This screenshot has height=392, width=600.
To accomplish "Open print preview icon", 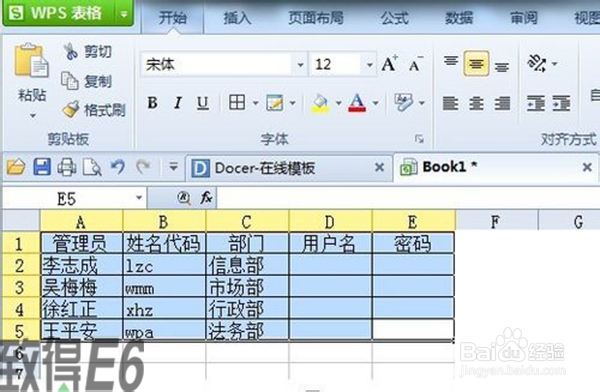I will [92, 167].
